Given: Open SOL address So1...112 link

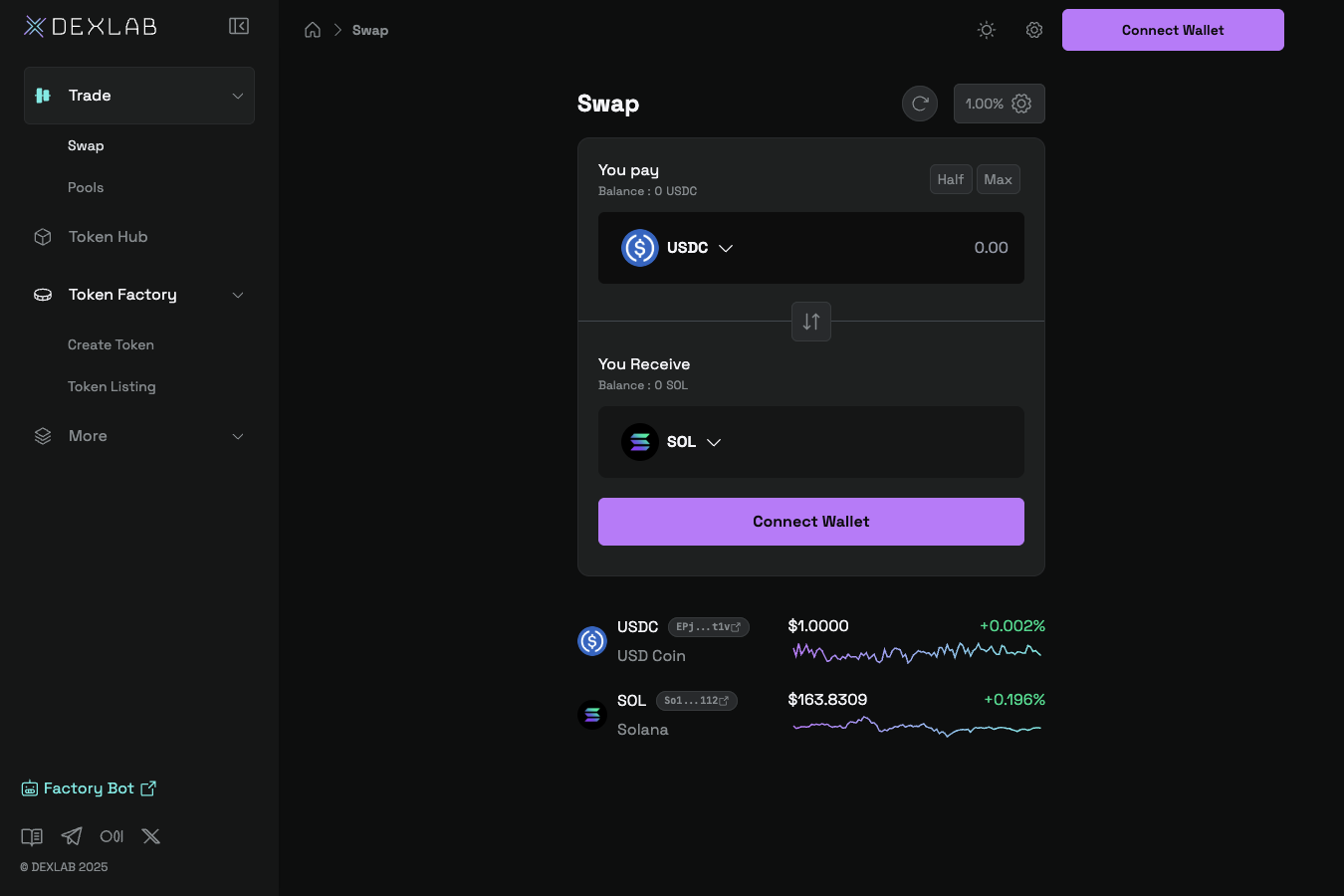Looking at the screenshot, I should point(697,701).
